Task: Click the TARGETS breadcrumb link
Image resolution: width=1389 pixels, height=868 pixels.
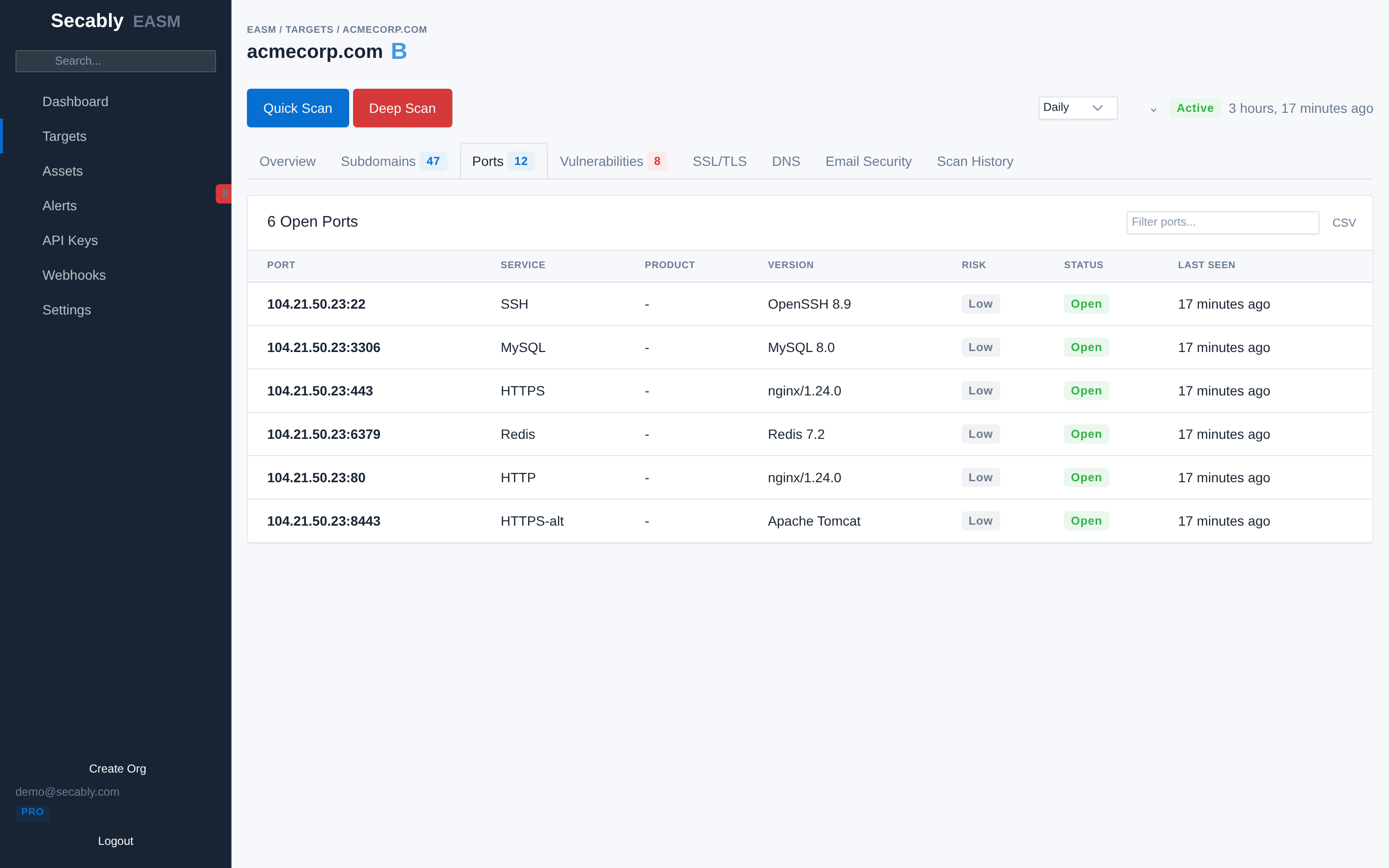Action: tap(309, 29)
